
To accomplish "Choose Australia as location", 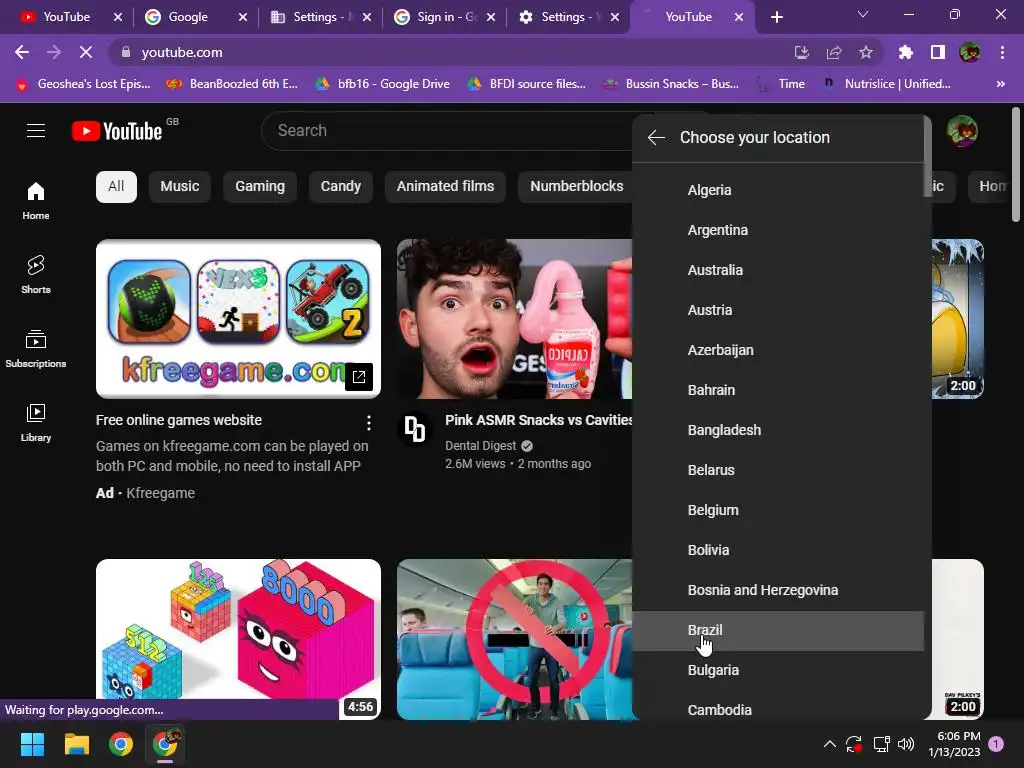I will [x=778, y=270].
